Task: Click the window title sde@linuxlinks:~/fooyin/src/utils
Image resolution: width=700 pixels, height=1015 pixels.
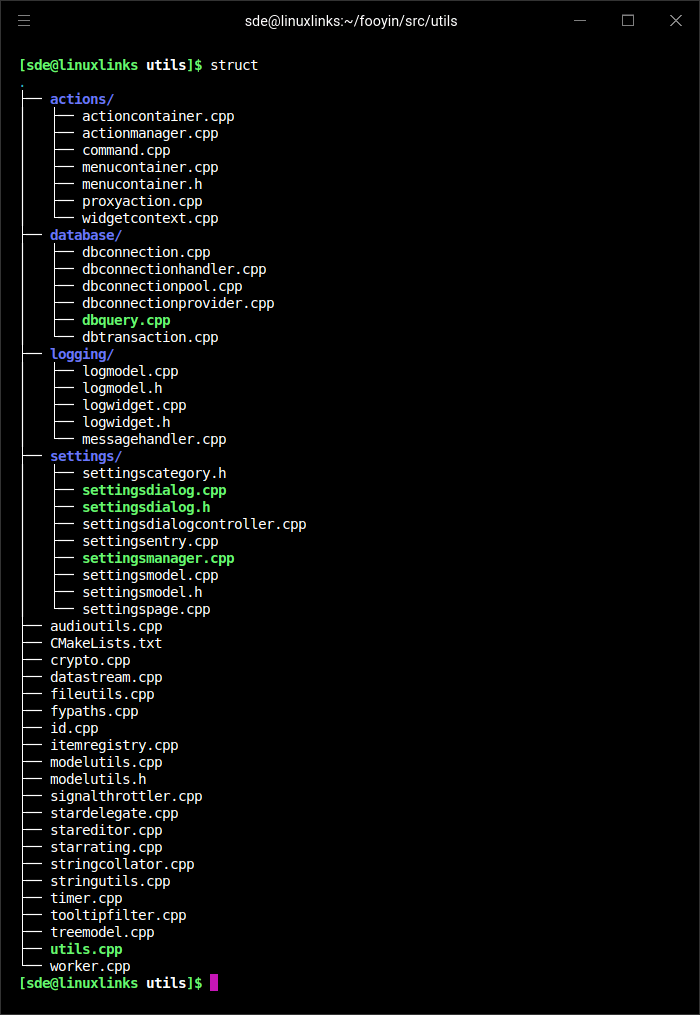Action: click(351, 20)
